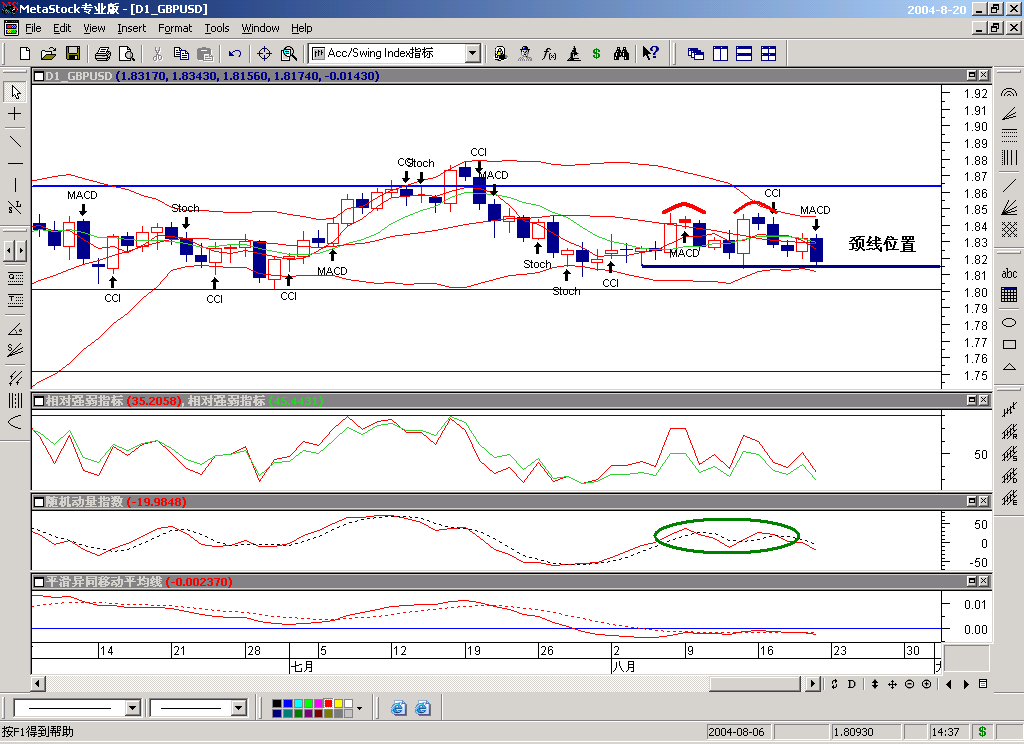Select the ellipse drawing tool on right
The height and width of the screenshot is (744, 1024).
tap(1009, 321)
